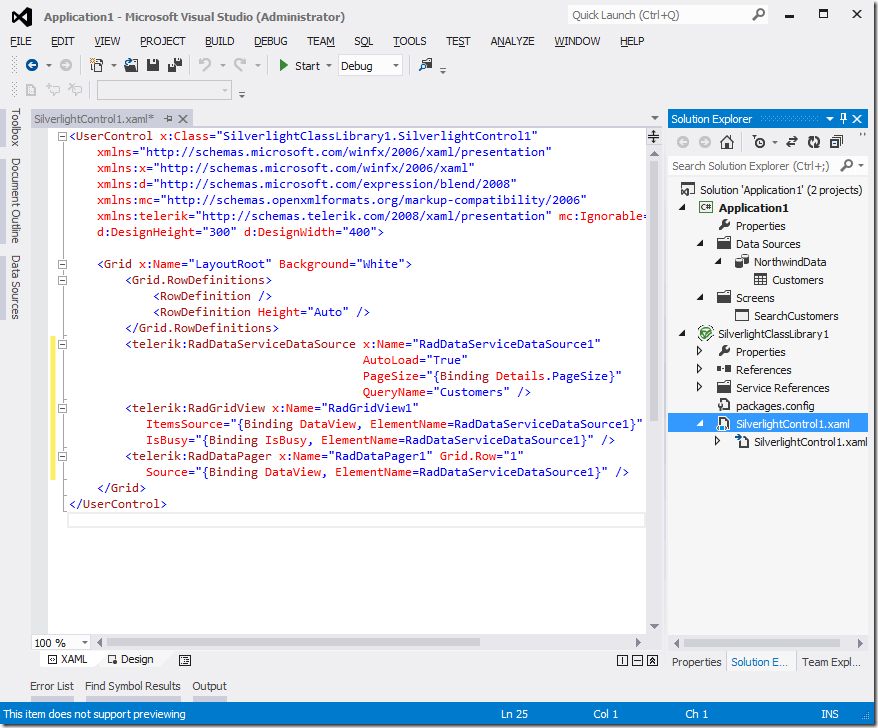The width and height of the screenshot is (878, 728).
Task: Toggle the horizontal split pane button
Action: 639,660
